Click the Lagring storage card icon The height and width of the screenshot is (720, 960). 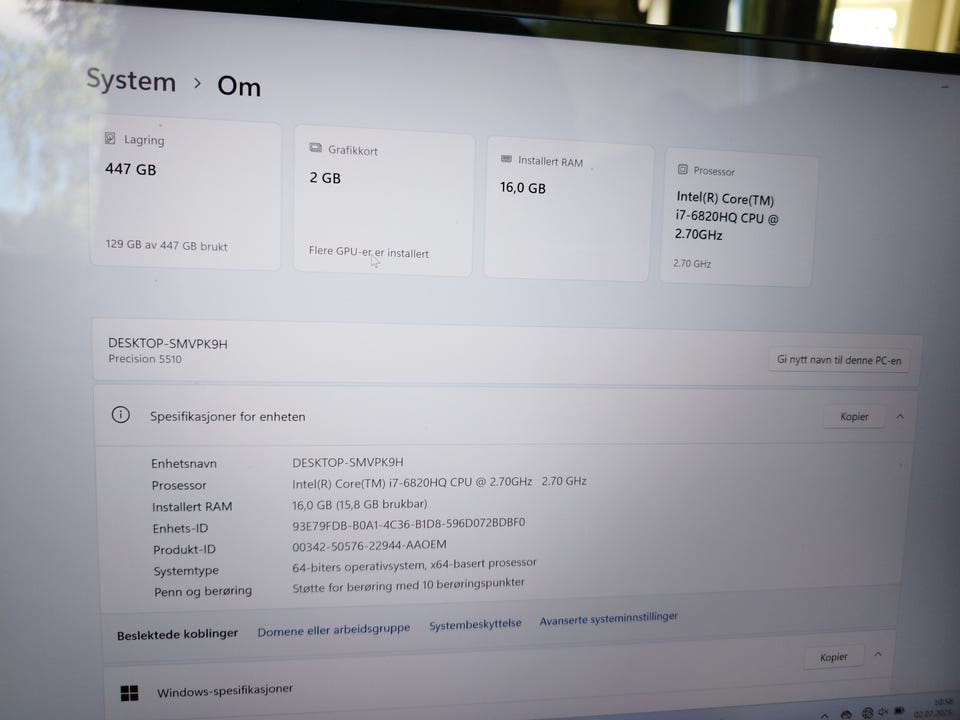click(x=110, y=138)
